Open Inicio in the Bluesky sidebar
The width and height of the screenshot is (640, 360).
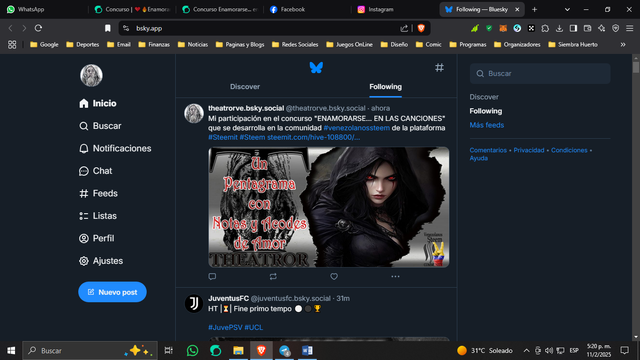coord(98,104)
